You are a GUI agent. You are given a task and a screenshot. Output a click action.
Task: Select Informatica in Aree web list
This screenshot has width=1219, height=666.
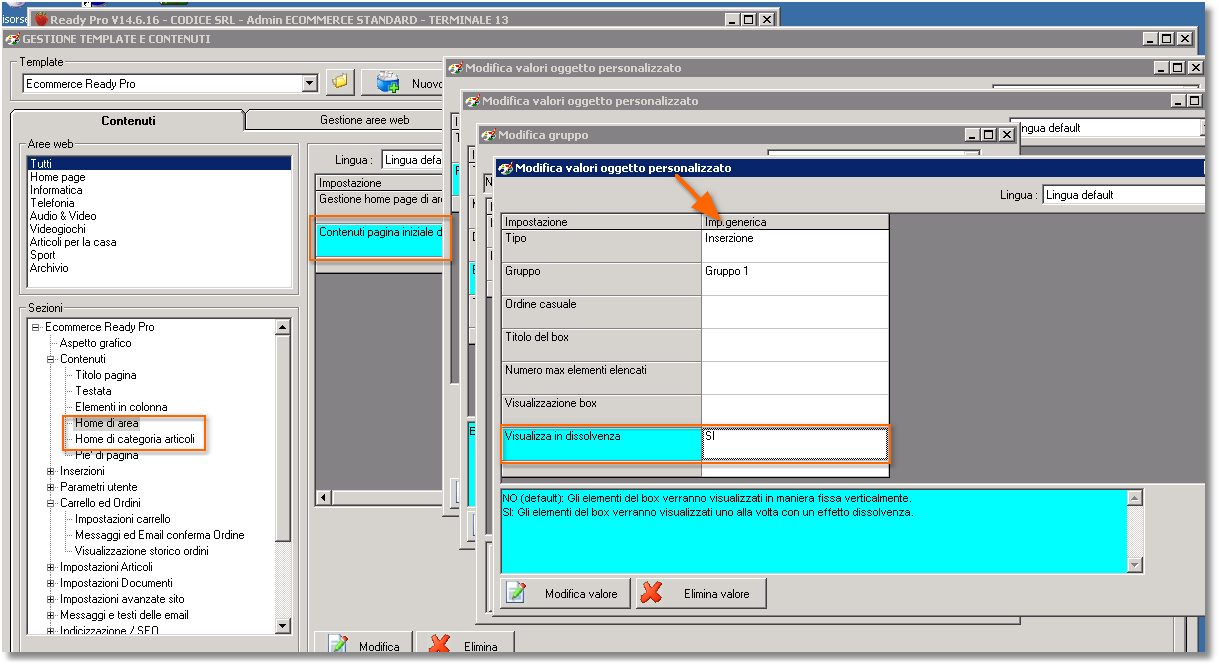click(x=56, y=190)
